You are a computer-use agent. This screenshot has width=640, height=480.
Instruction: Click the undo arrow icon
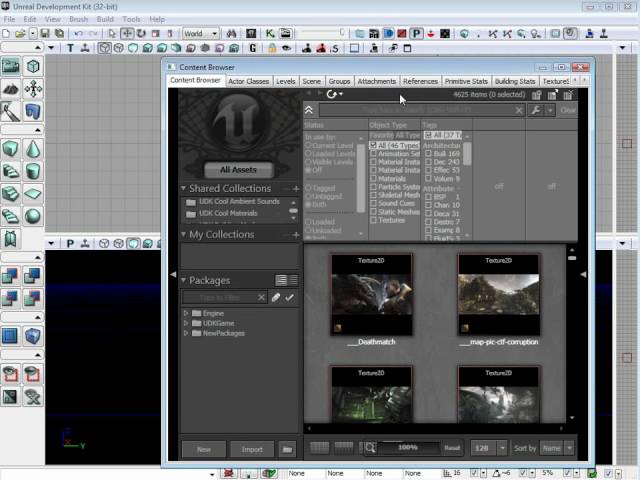[79, 33]
